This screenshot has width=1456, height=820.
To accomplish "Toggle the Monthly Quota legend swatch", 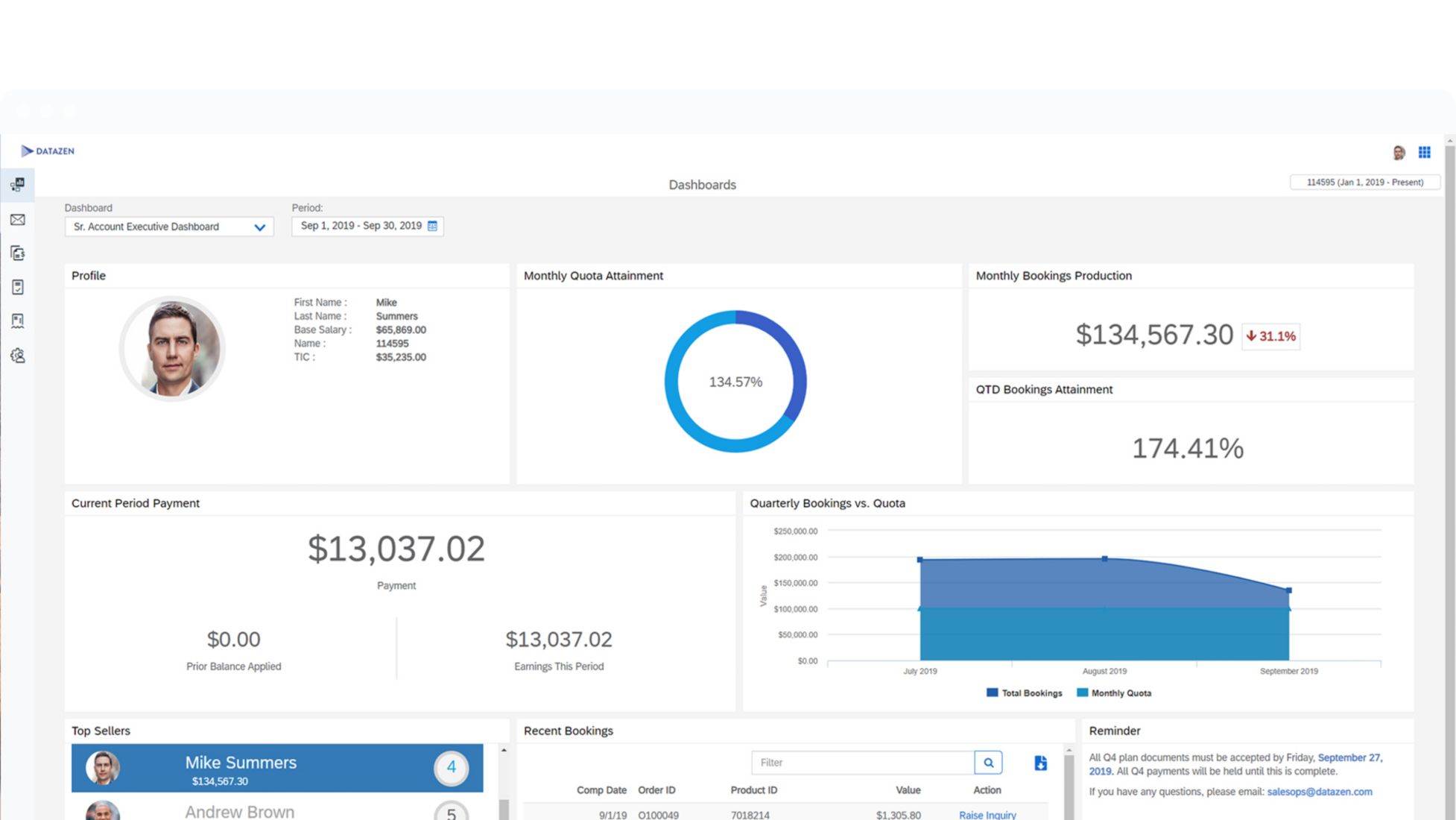I will pyautogui.click(x=1082, y=693).
